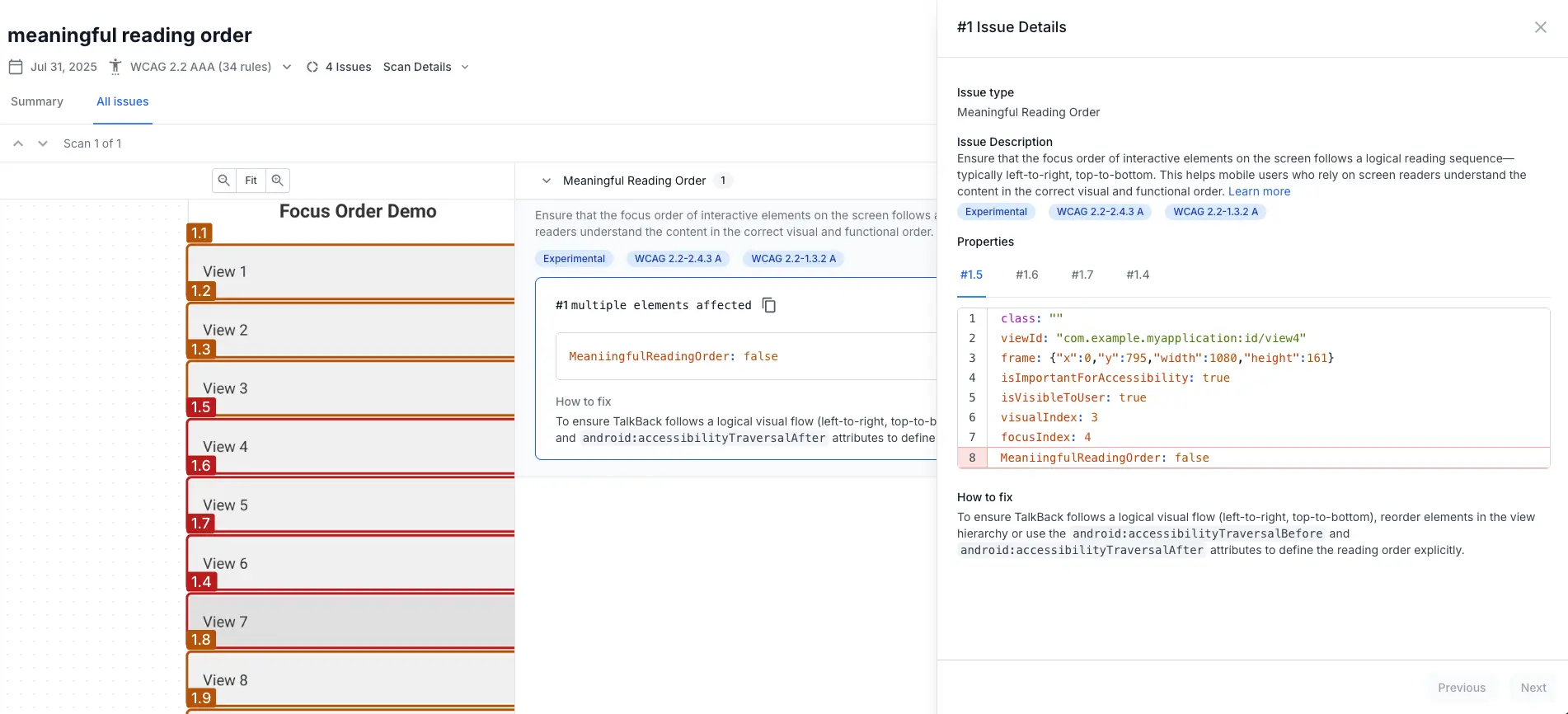Screen dimensions: 1568x714
Task: Close the Issue Details panel
Action: pos(1540,27)
